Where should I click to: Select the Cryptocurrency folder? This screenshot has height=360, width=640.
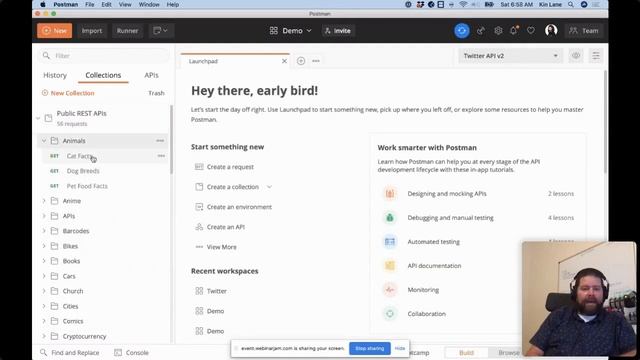[x=84, y=336]
